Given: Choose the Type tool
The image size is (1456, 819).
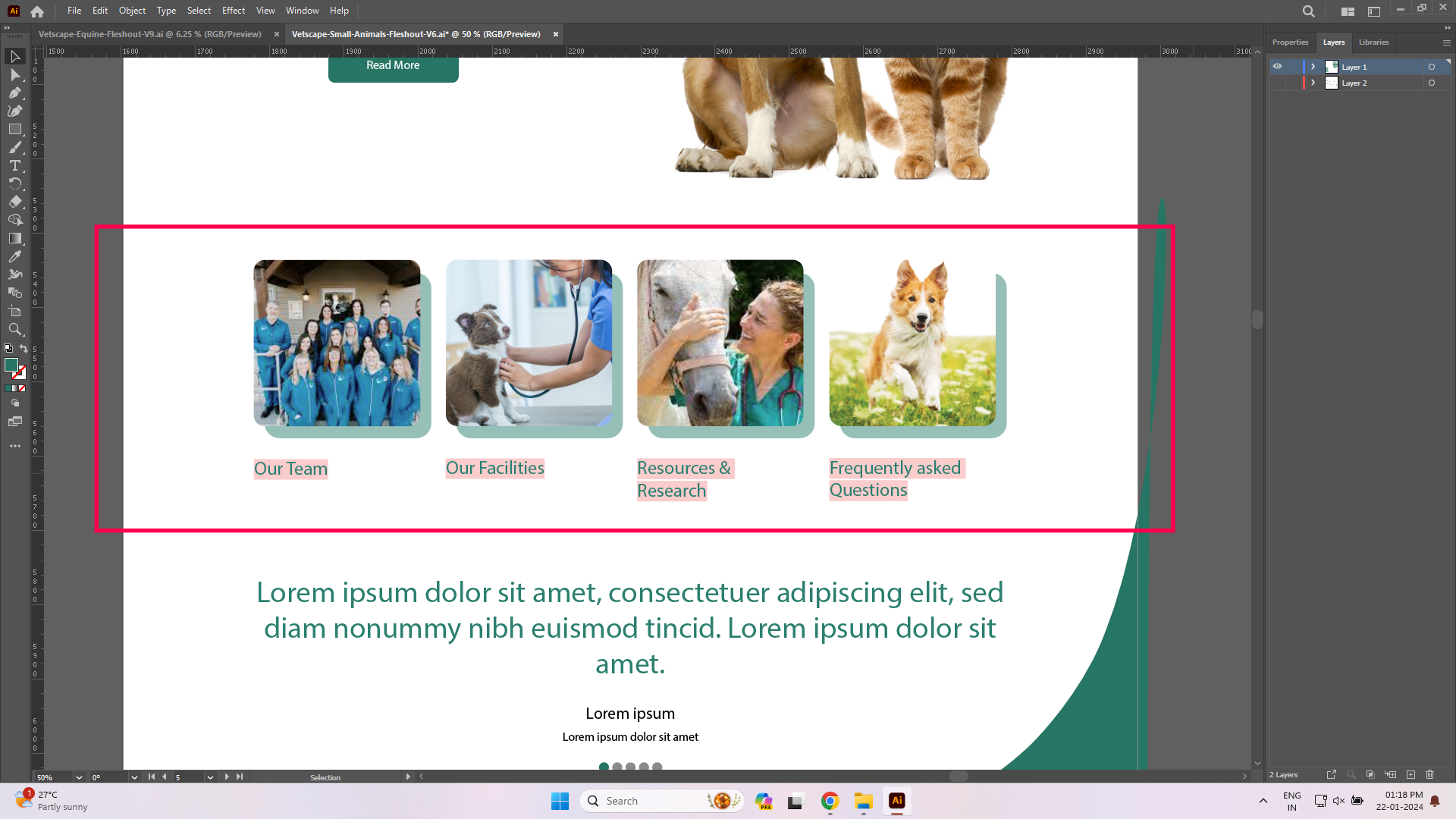Looking at the screenshot, I should tap(14, 165).
